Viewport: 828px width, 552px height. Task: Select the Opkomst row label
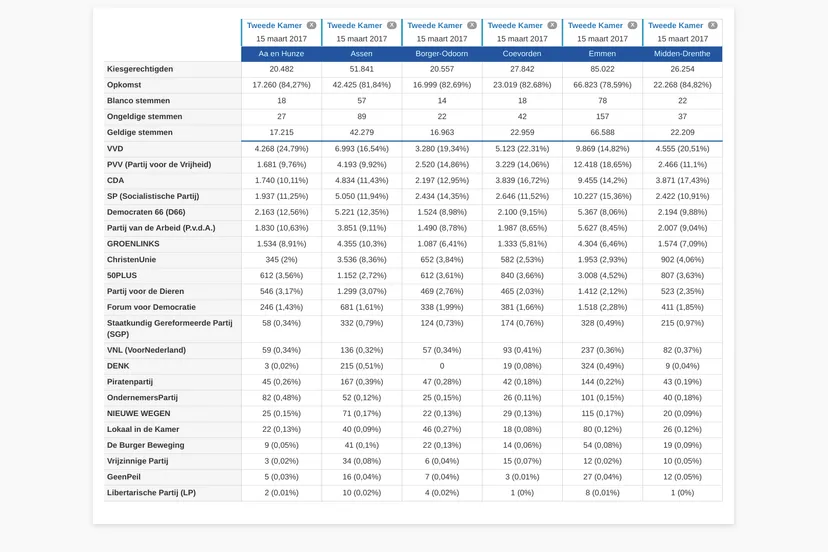coord(124,85)
